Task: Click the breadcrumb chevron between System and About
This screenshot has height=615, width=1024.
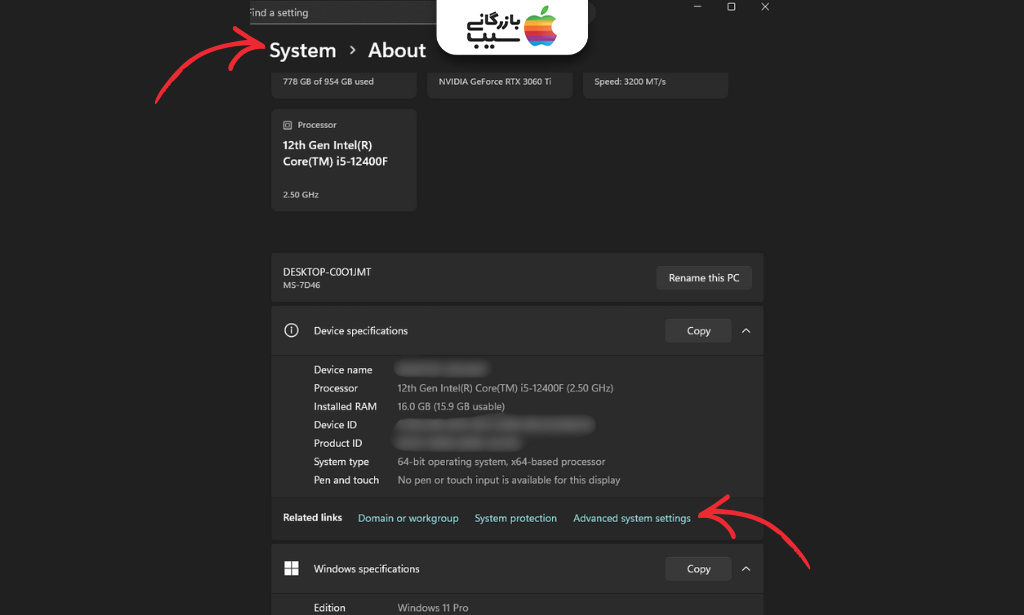Action: pos(351,50)
